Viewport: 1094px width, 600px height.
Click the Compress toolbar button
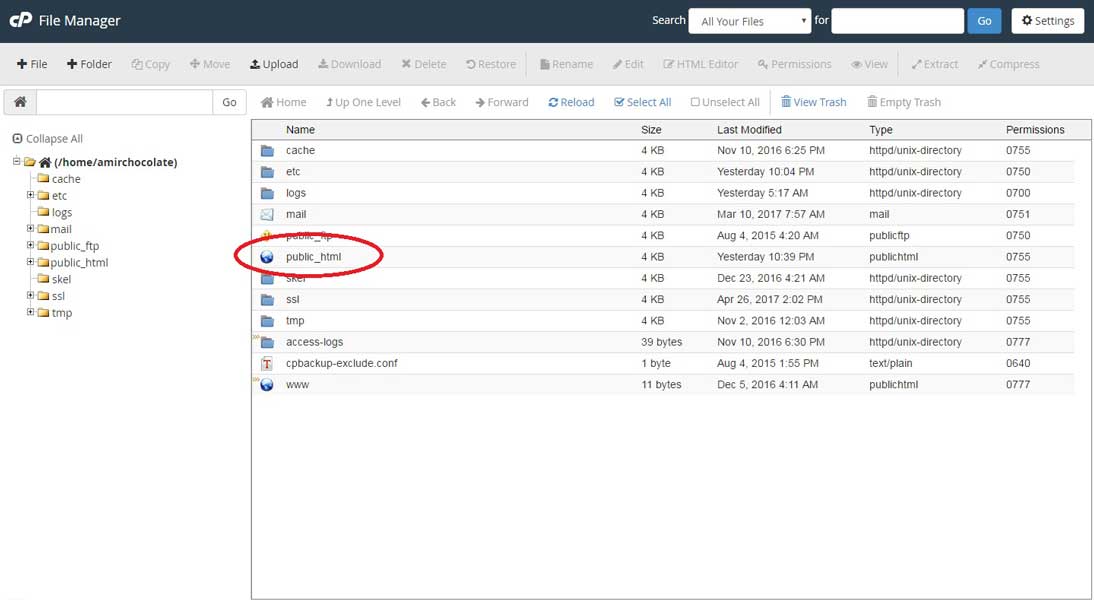(x=1008, y=64)
